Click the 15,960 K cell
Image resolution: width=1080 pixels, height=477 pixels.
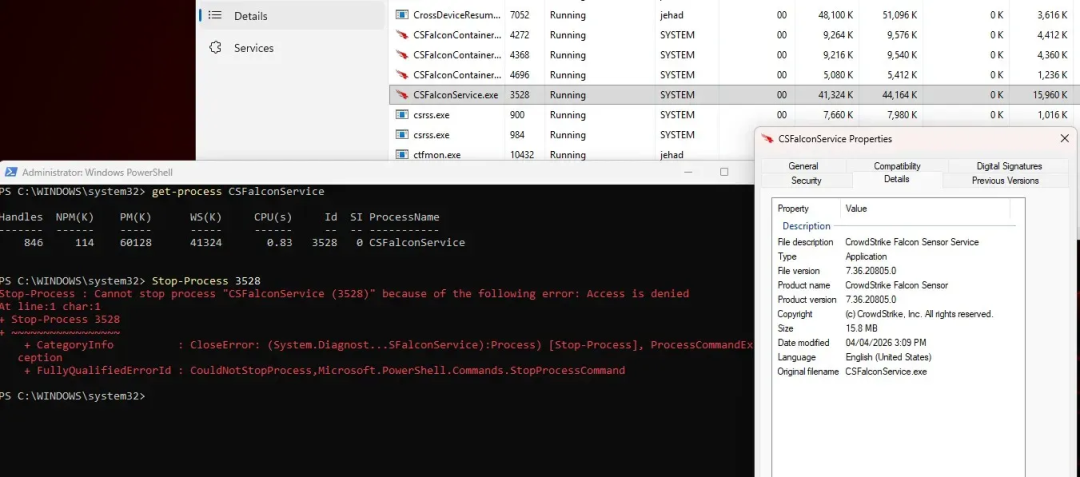pos(1049,95)
